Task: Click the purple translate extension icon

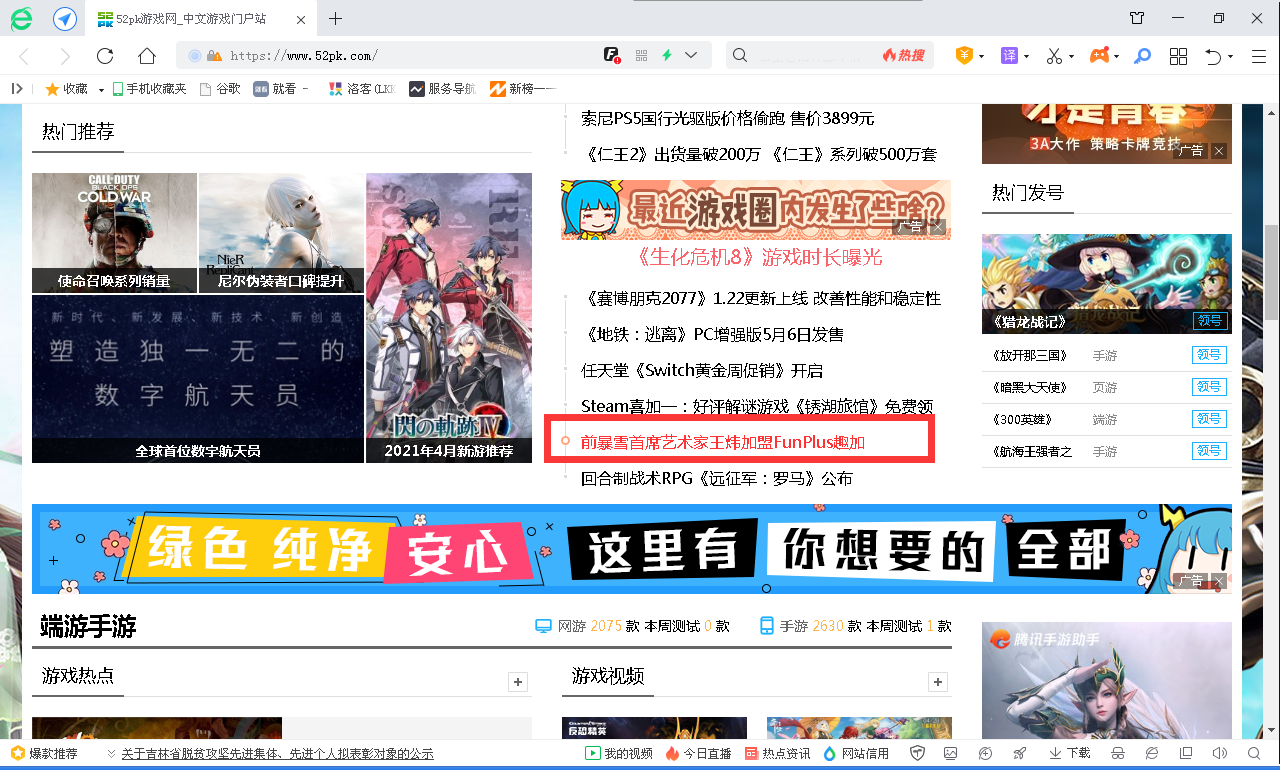Action: [x=1009, y=56]
